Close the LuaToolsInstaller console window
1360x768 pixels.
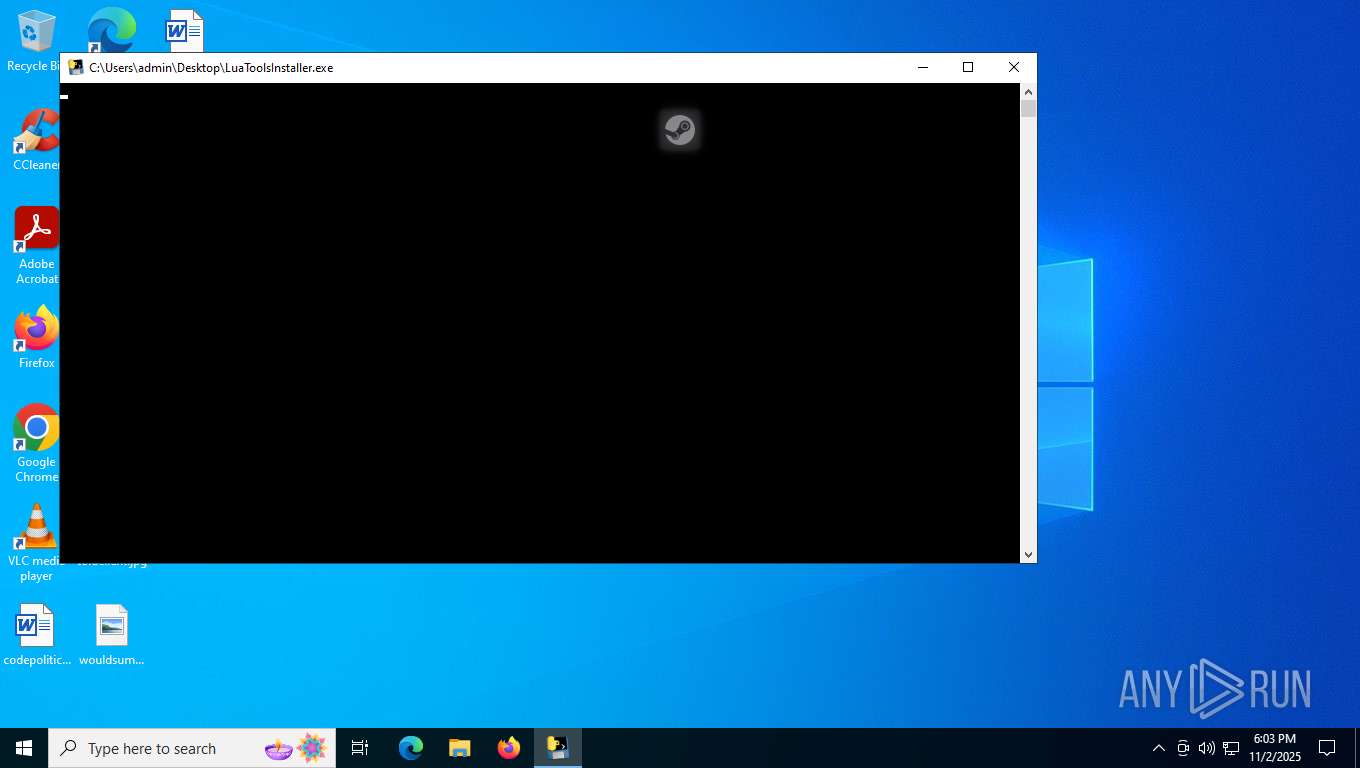[x=1014, y=67]
